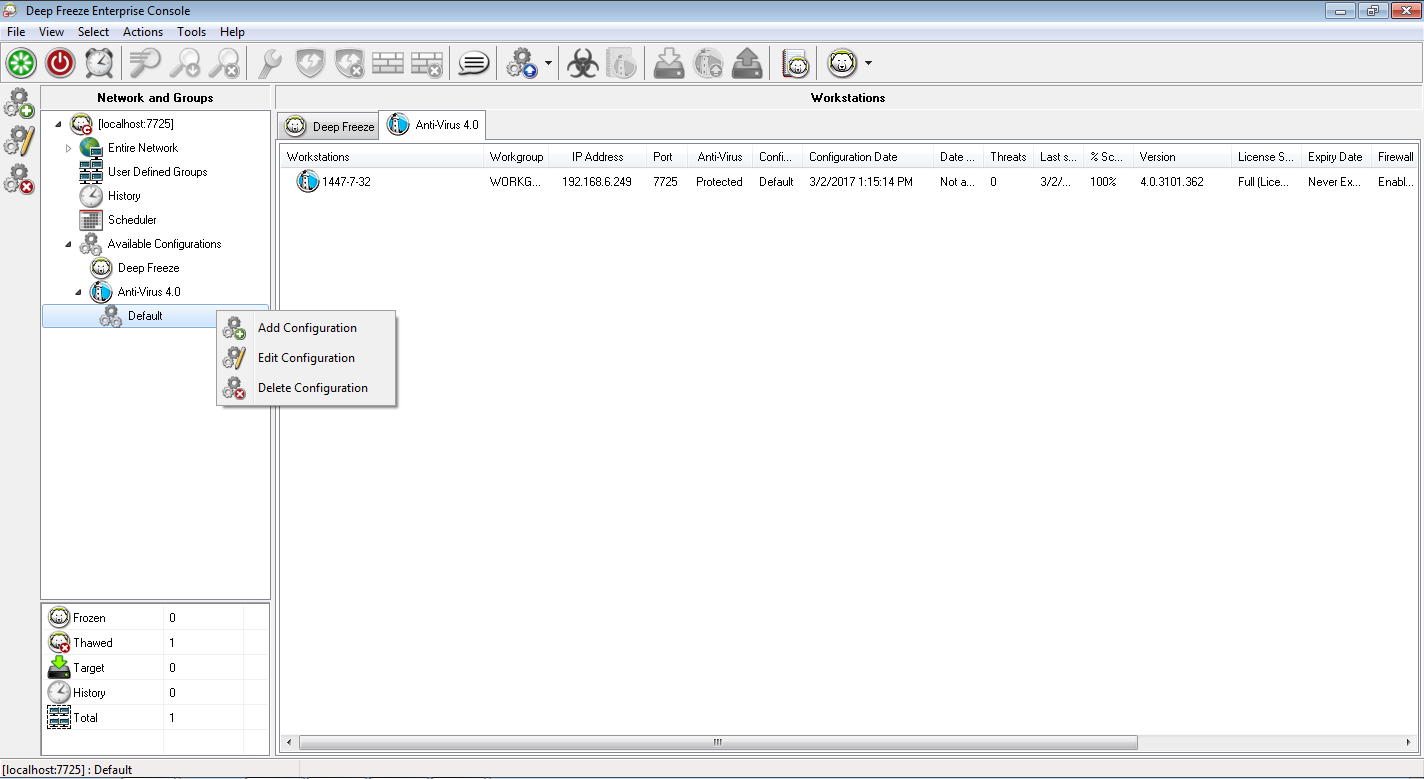
Task: Click the notebook with bear log icon
Action: (x=795, y=63)
